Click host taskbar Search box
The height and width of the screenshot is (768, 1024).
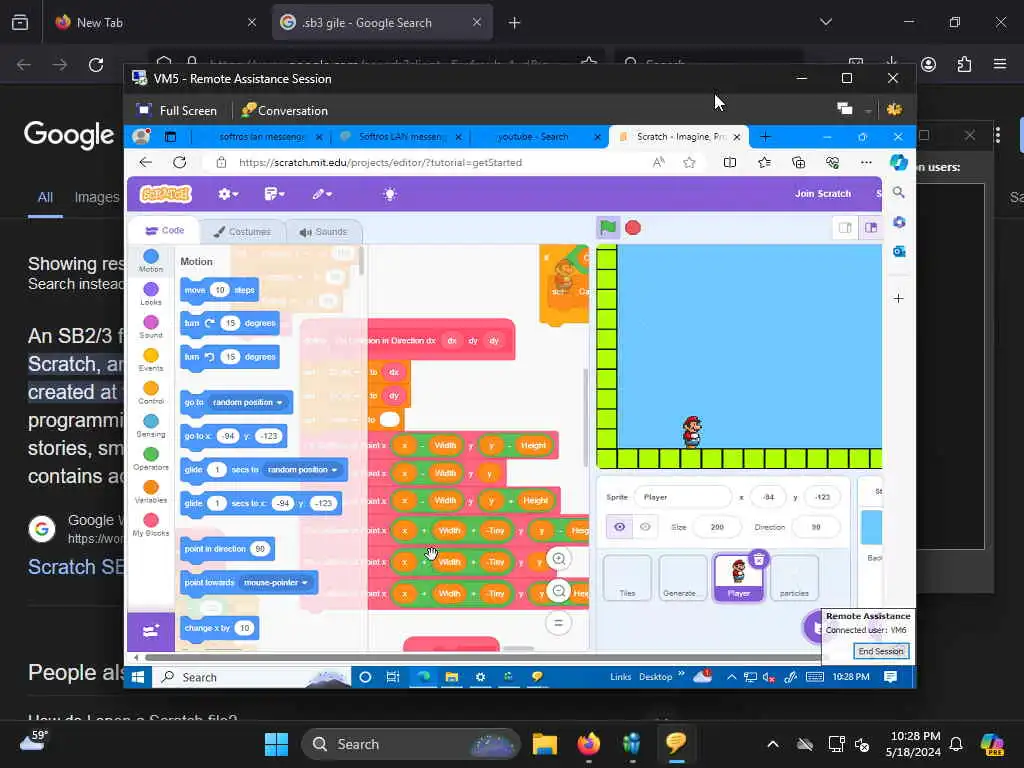point(410,744)
